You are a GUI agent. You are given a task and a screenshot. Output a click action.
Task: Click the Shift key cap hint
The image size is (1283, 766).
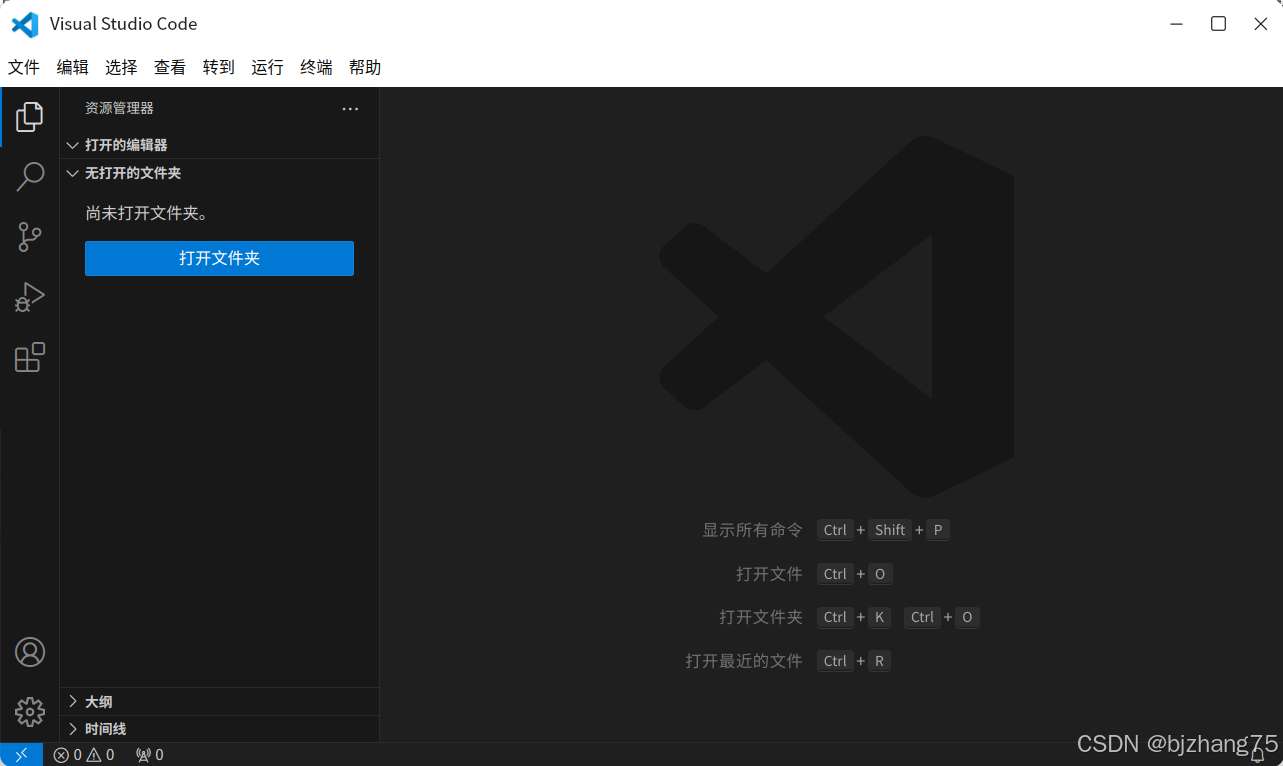coord(890,530)
